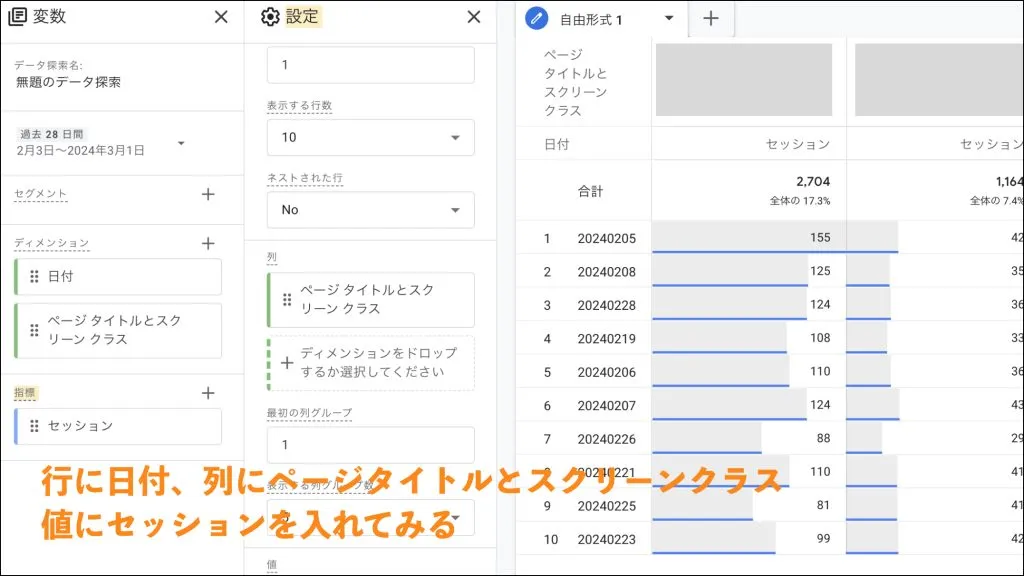Image resolution: width=1024 pixels, height=576 pixels.
Task: Click the 無題のデータ探索 exploration name
Action: click(69, 82)
